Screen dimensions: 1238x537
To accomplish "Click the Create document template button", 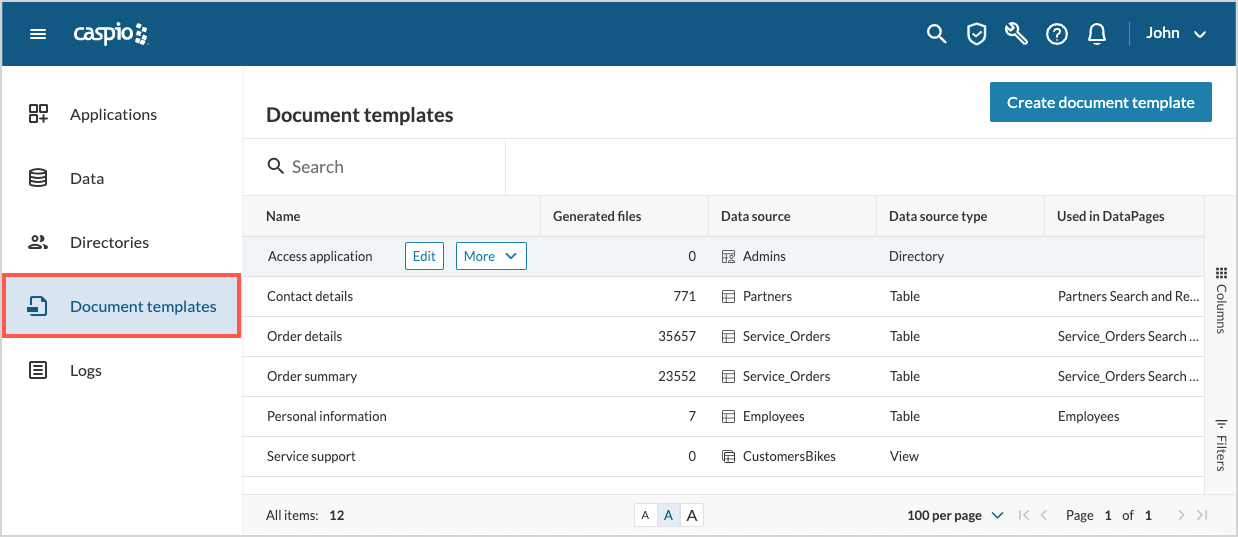I will click(x=1100, y=102).
